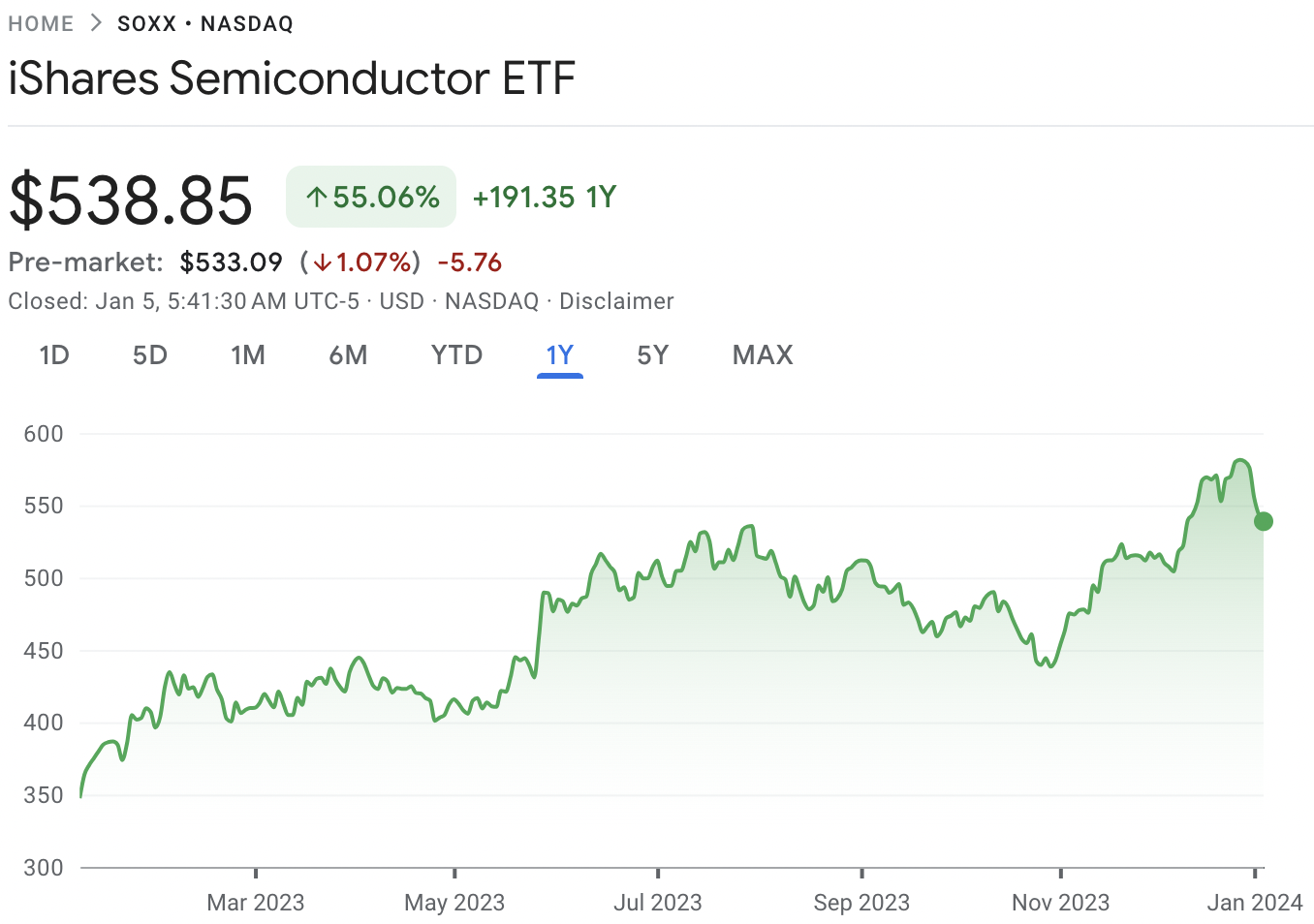
Task: Show the 1M chart range
Action: pyautogui.click(x=248, y=355)
